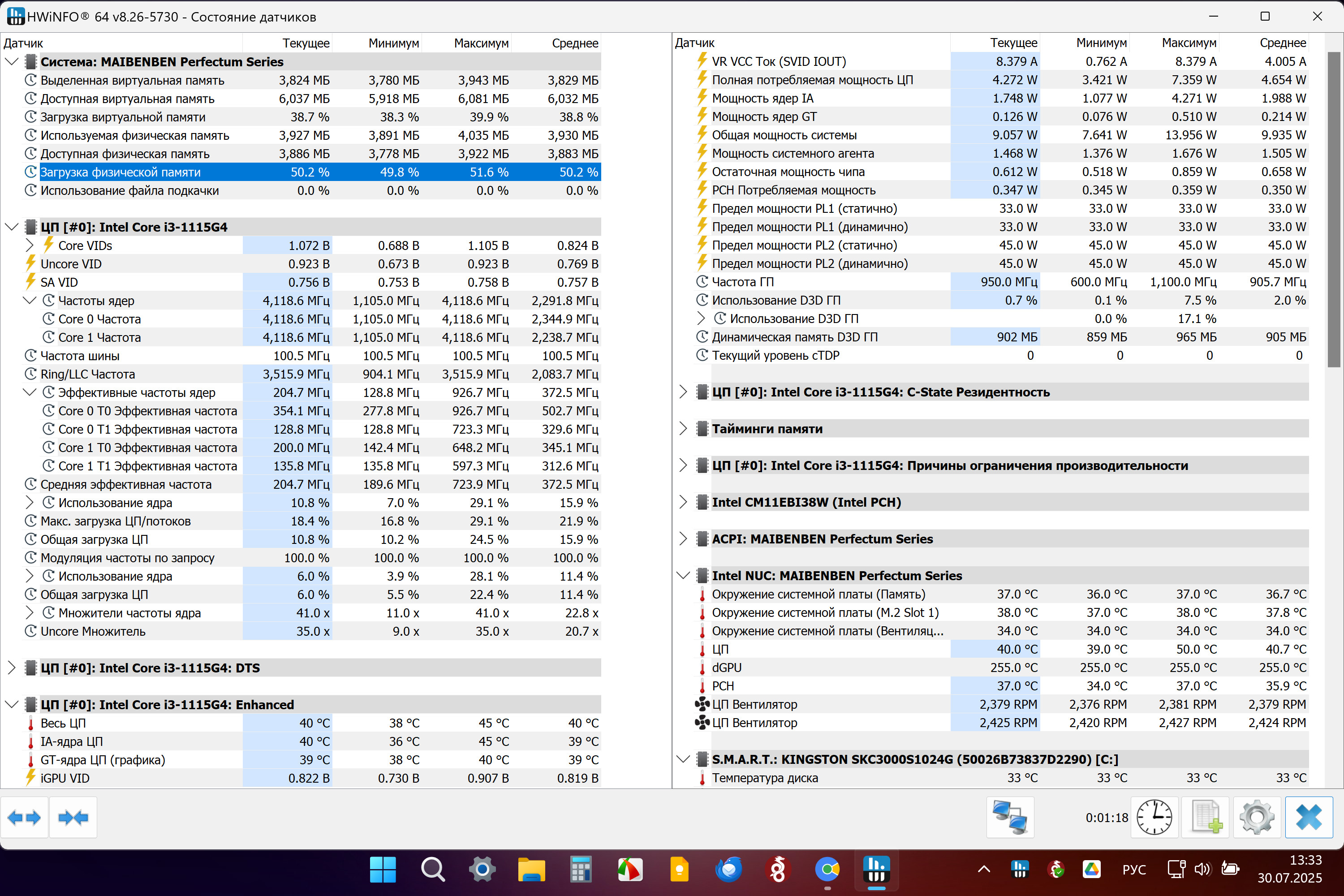The image size is (1344, 896).
Task: Open network remote monitoring icon
Action: coord(1010,818)
